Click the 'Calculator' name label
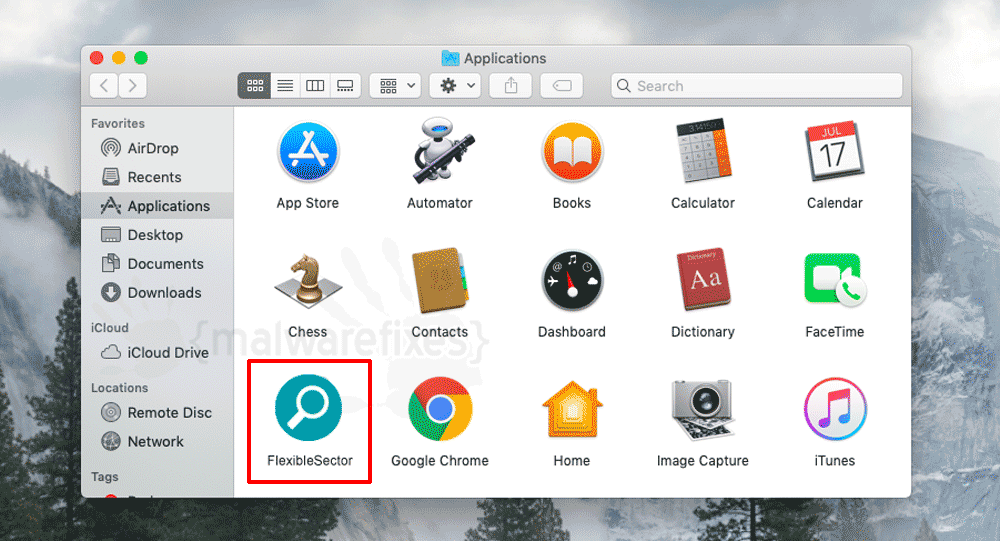Screen dimensions: 1000x541 (703, 203)
